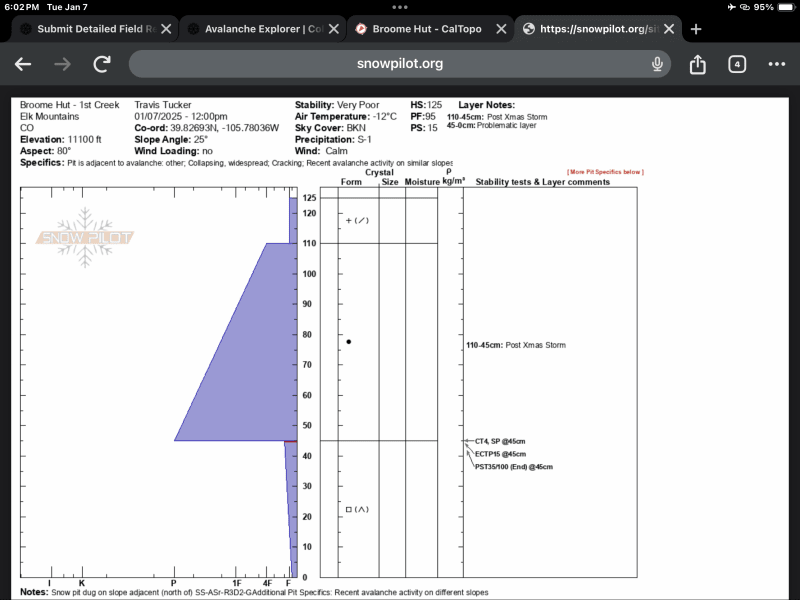Tap the 6:02 PM clock

[21, 7]
